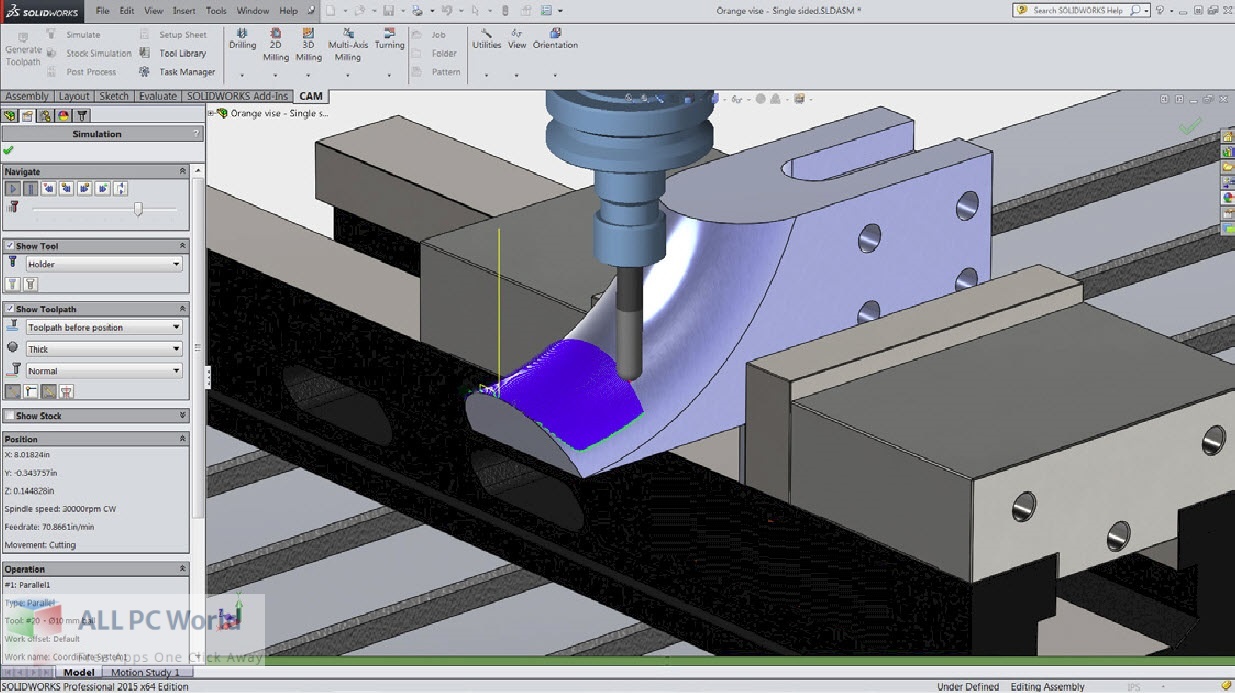Viewport: 1235px width, 693px height.
Task: Collapse the Show Toolpath section
Action: [182, 309]
